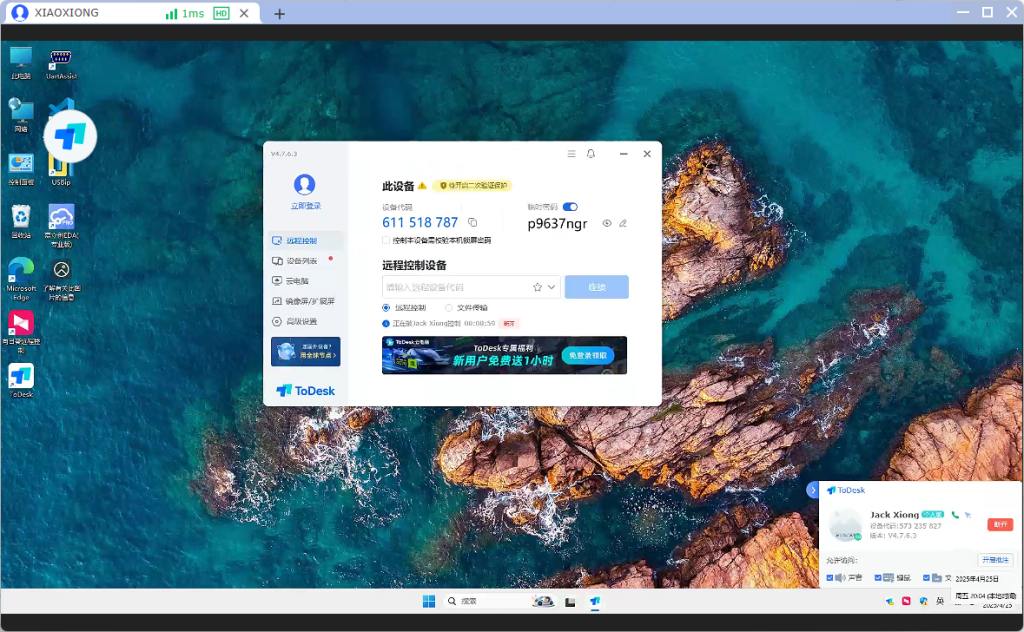Edit the temporary password with pencil icon
Screen dimensions: 1024x632
click(623, 223)
